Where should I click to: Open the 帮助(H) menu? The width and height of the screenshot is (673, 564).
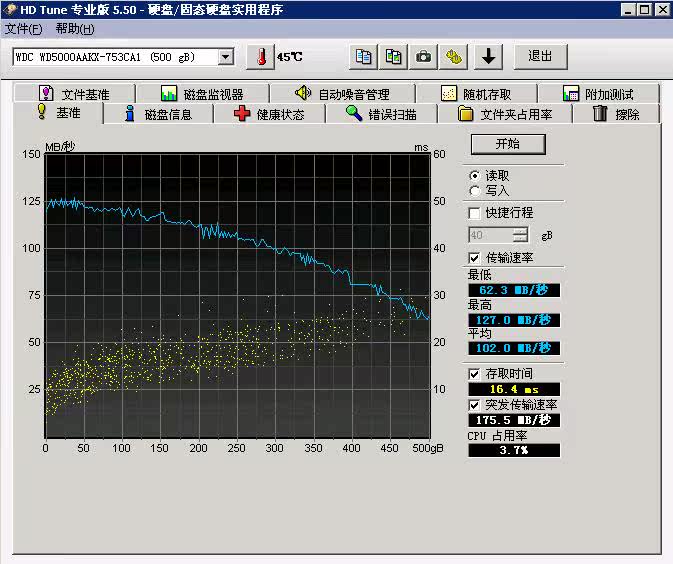75,29
